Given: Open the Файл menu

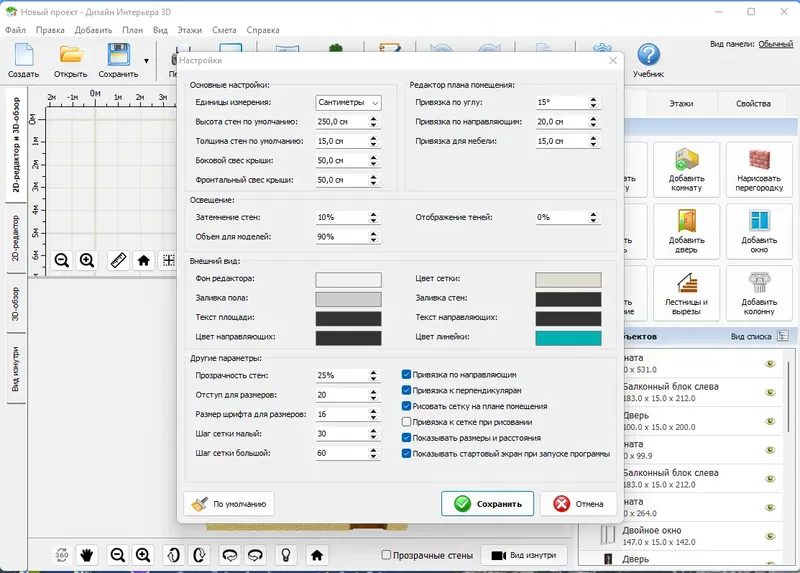Looking at the screenshot, I should pyautogui.click(x=15, y=30).
